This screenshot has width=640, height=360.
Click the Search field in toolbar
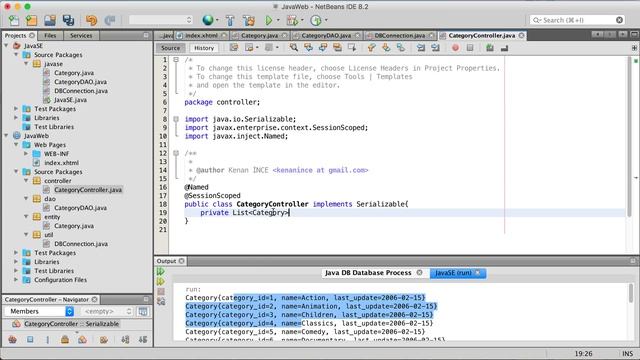coord(577,20)
